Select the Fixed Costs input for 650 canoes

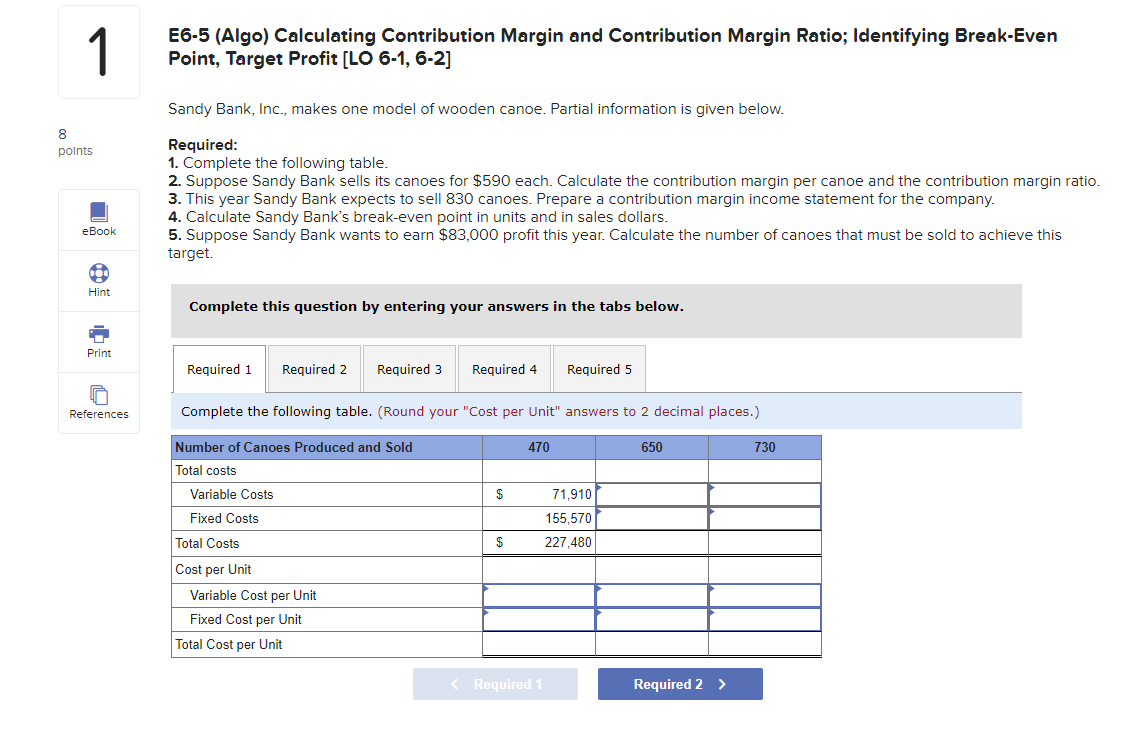coord(651,518)
